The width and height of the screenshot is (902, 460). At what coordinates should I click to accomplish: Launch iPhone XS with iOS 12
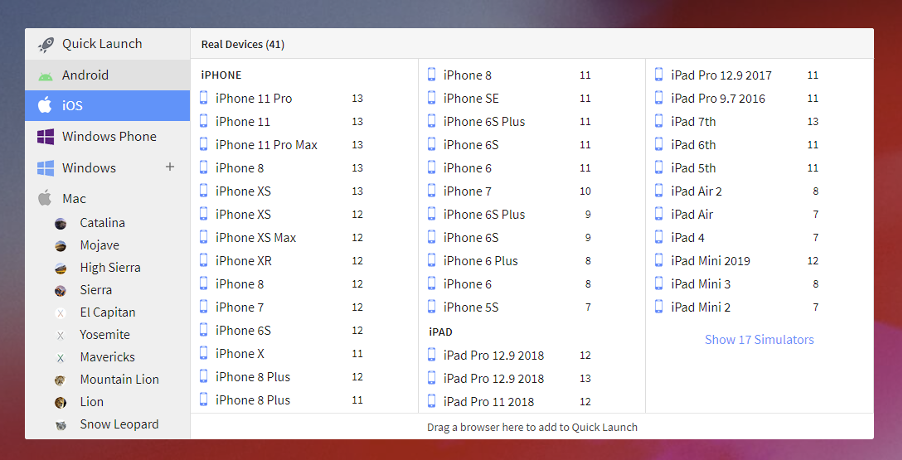(x=282, y=214)
